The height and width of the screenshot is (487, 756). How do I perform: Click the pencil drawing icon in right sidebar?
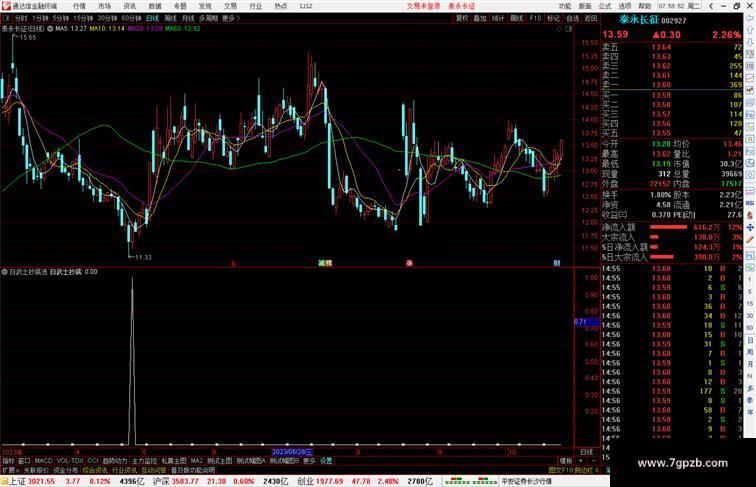[x=750, y=239]
